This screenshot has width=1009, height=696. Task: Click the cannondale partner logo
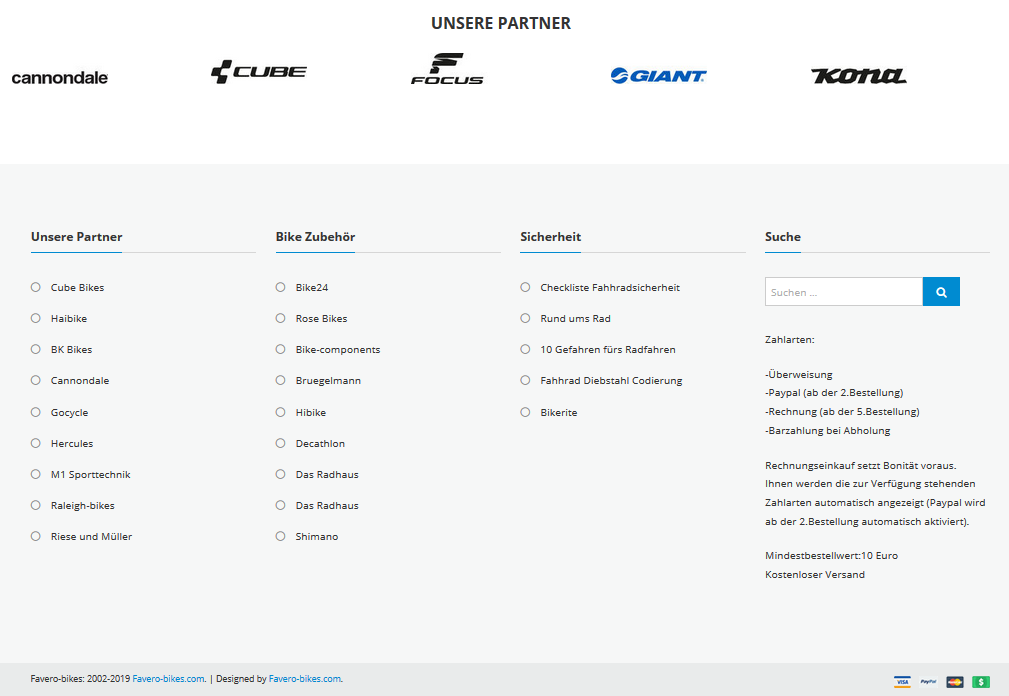click(60, 78)
